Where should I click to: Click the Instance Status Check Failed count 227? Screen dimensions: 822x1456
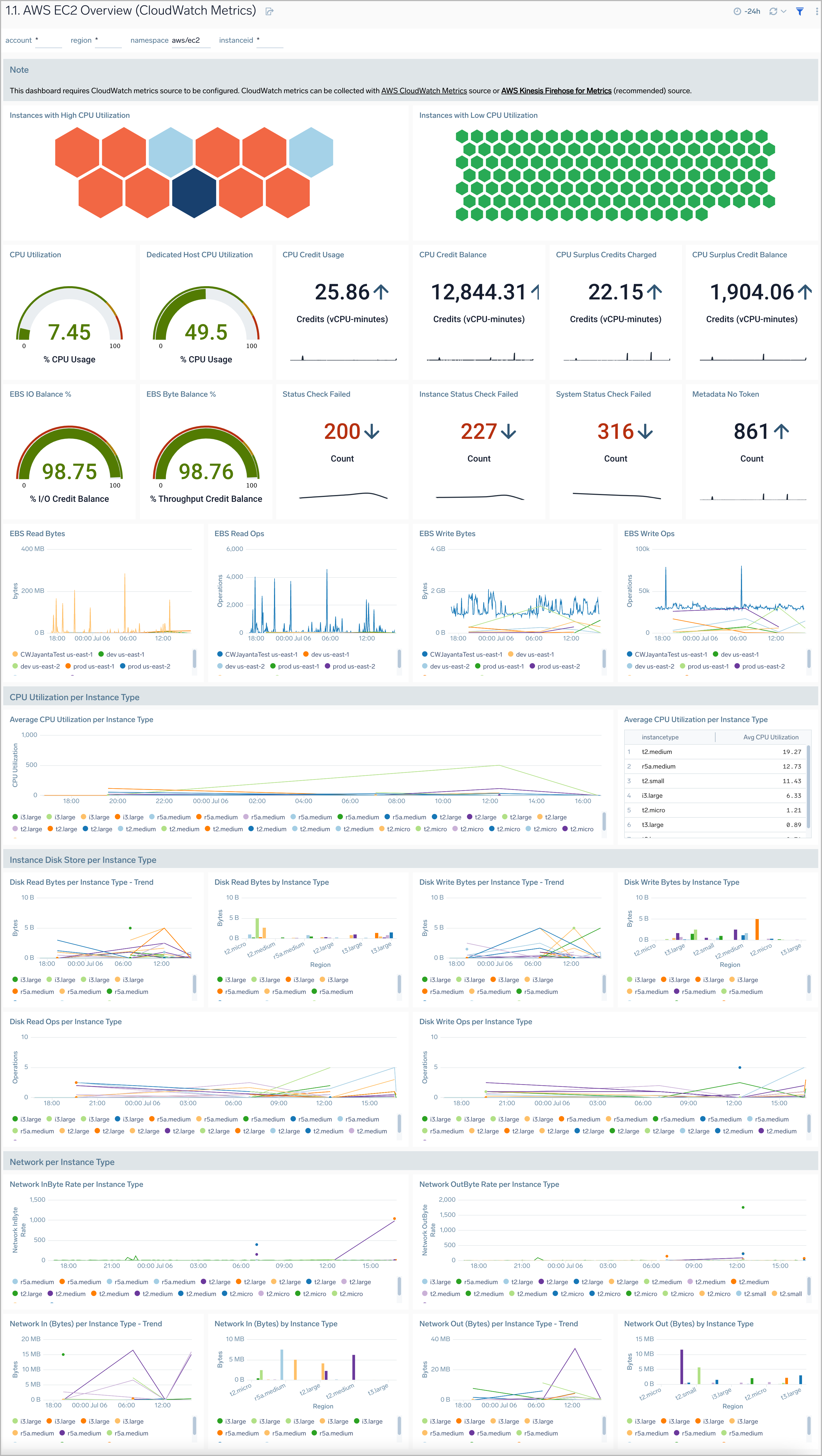479,432
